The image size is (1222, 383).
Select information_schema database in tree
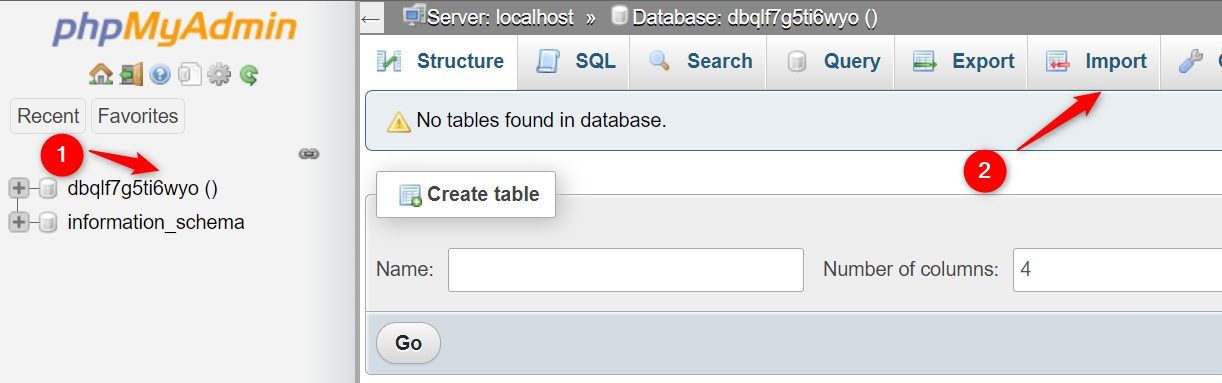pos(156,222)
